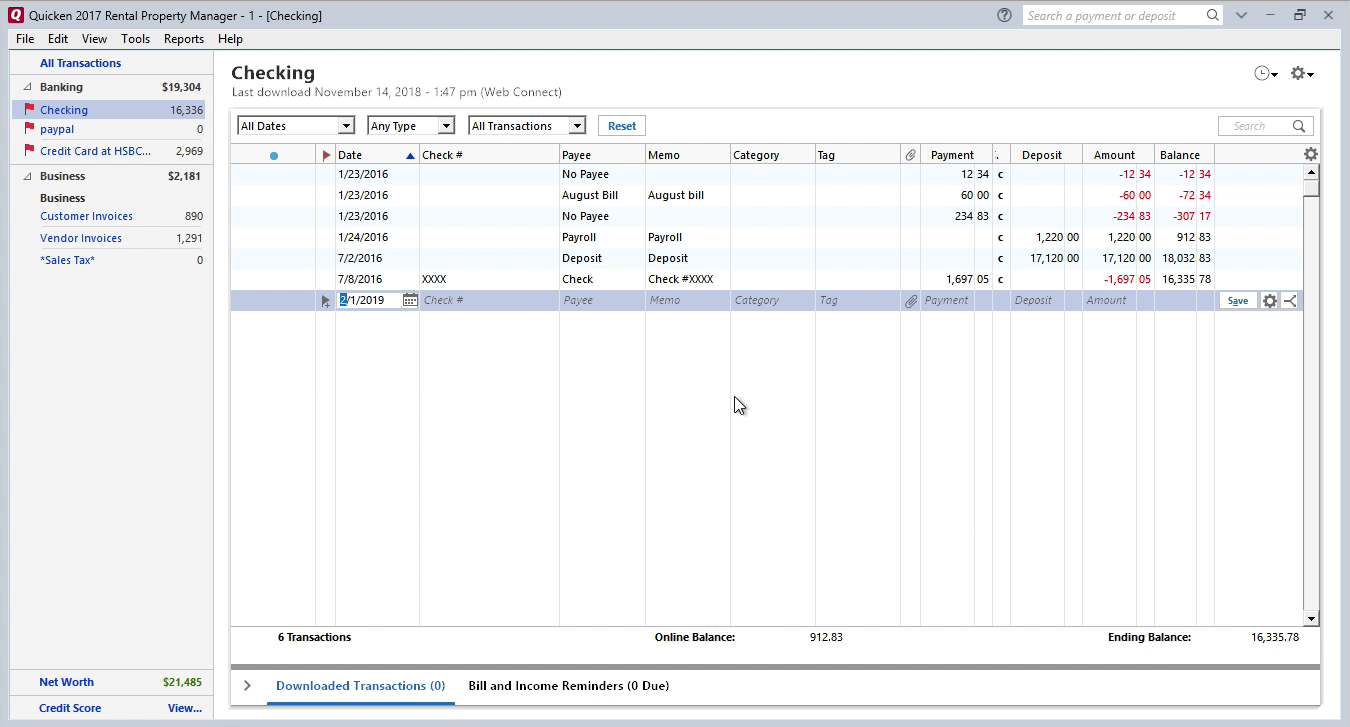
Task: Sort by the Date column header
Action: tap(377, 155)
